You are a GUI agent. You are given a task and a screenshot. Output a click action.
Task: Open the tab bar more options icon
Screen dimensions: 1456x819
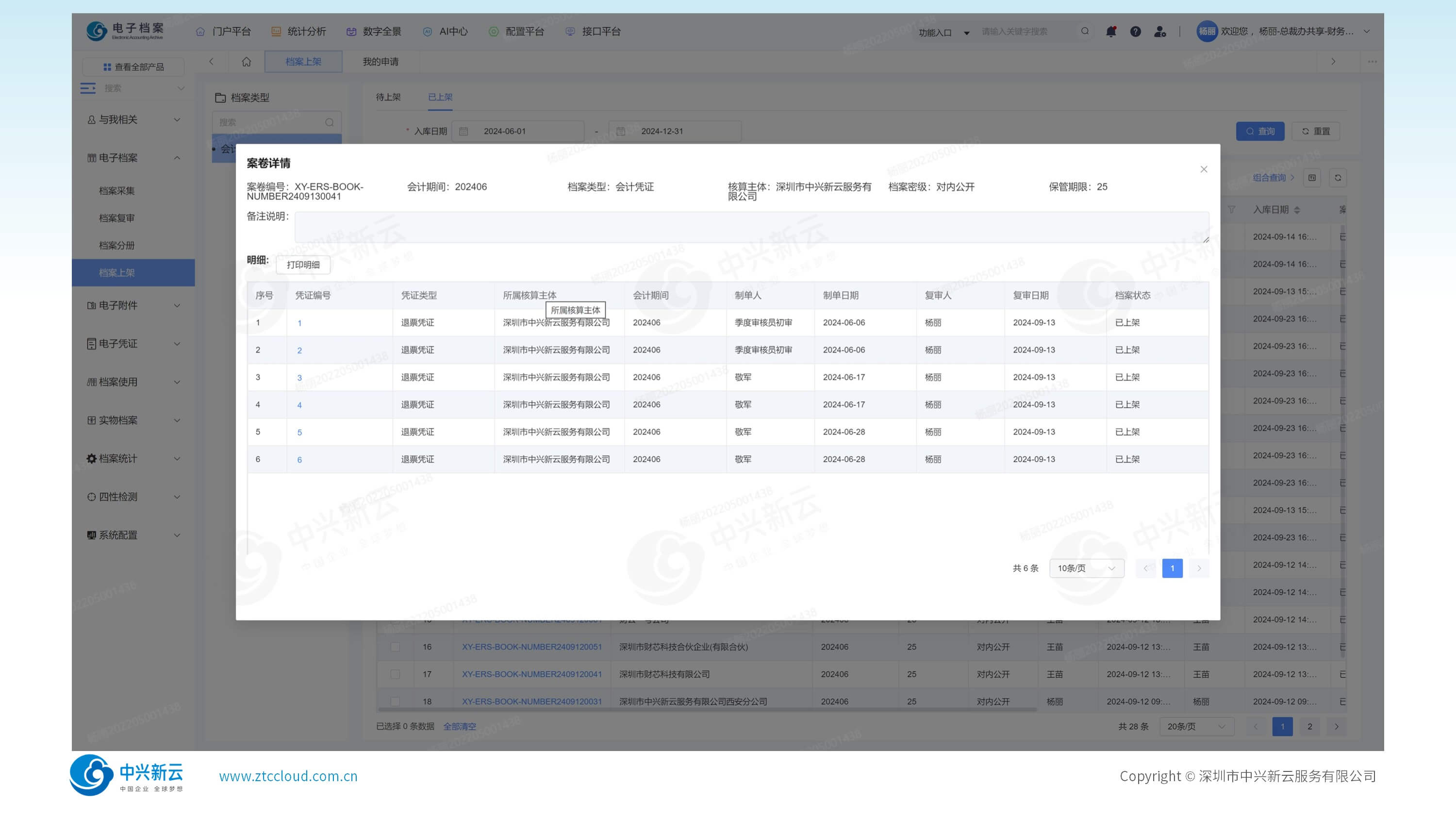1373,62
